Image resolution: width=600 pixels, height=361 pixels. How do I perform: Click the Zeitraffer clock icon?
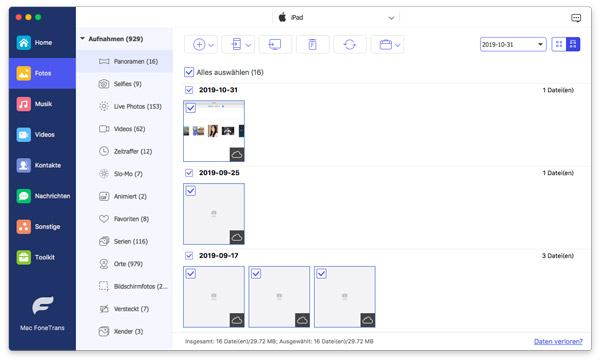104,151
